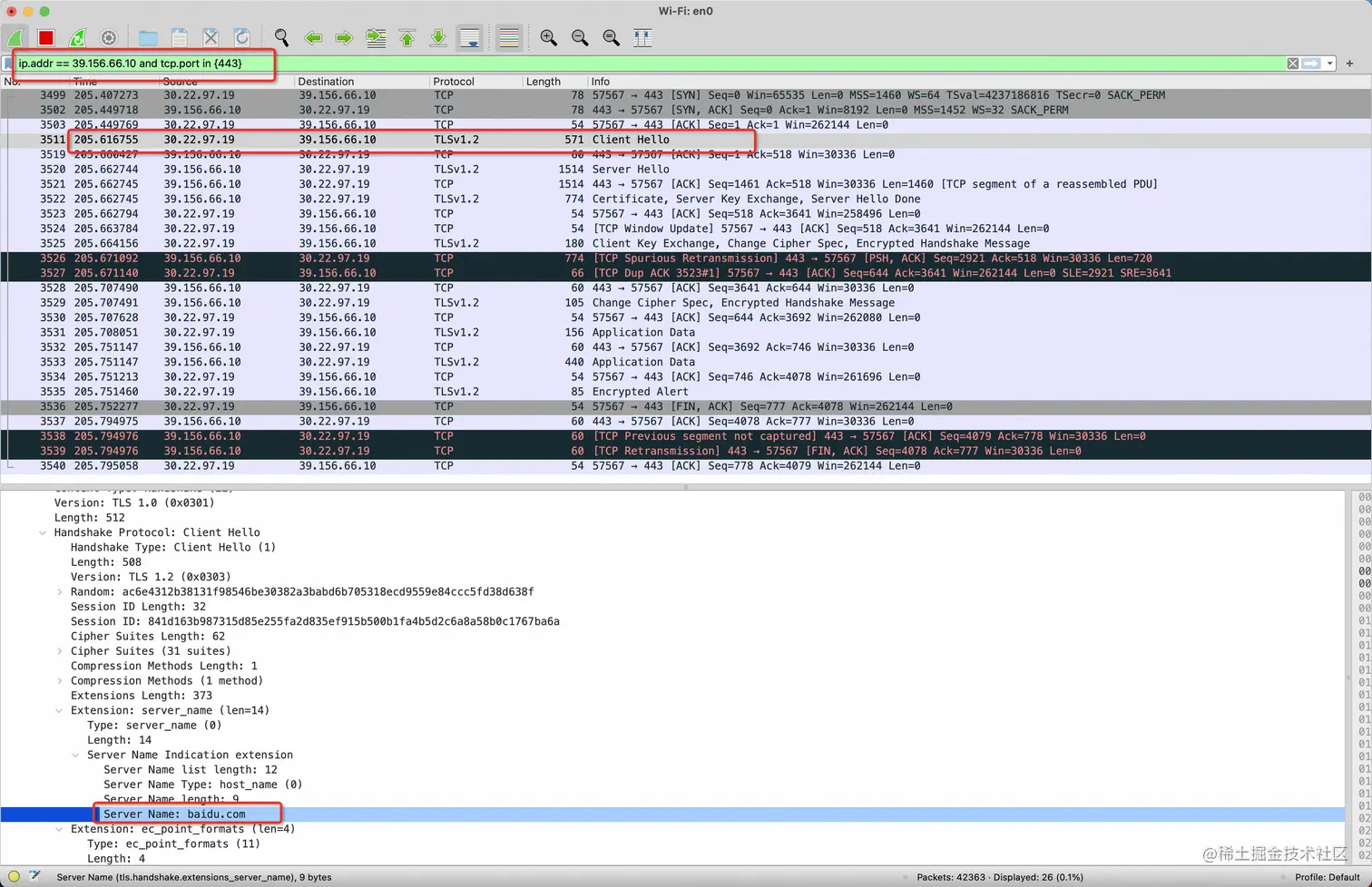Stop the running capture (red square)
Viewport: 1372px width, 887px height.
(46, 38)
